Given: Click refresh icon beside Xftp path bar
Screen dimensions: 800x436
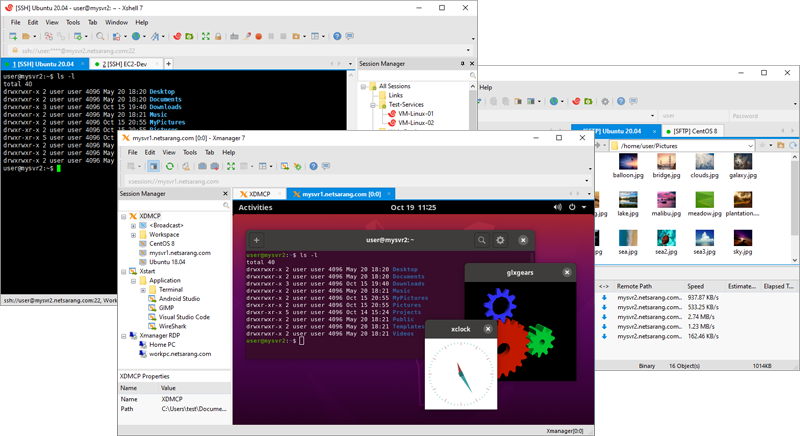Looking at the screenshot, I should (793, 146).
